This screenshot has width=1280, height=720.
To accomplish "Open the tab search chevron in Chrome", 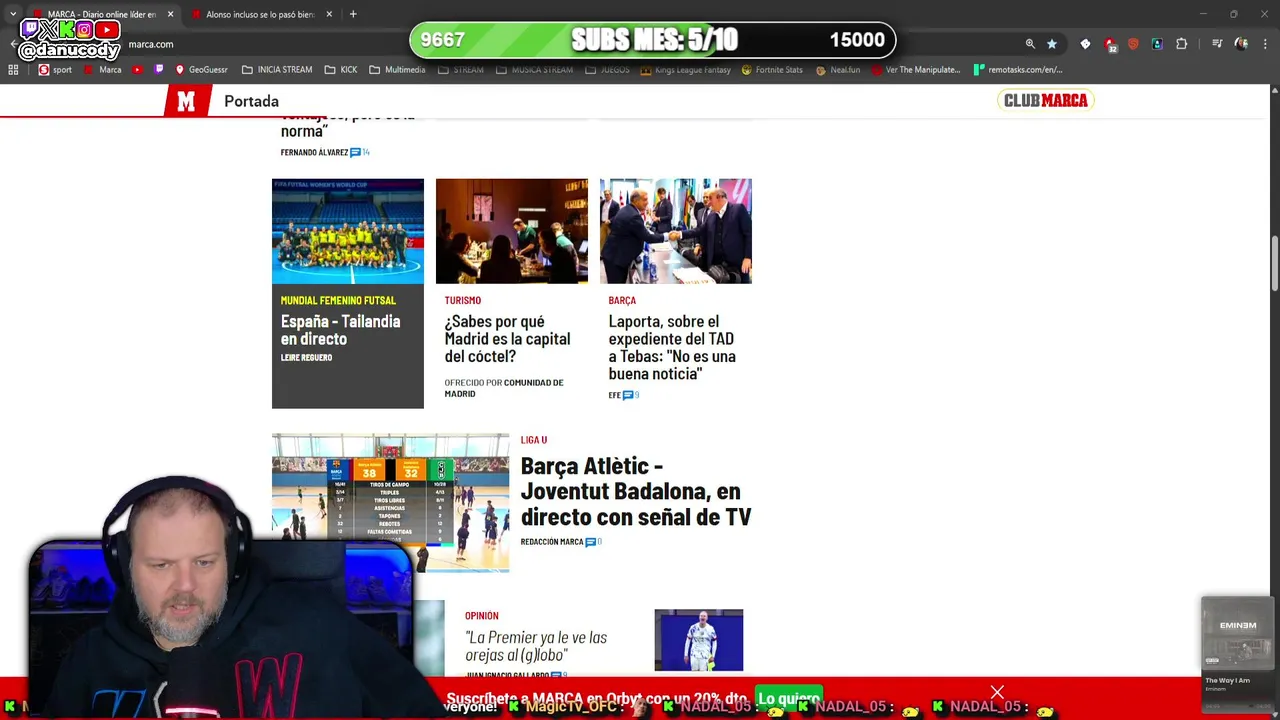I will [x=12, y=14].
